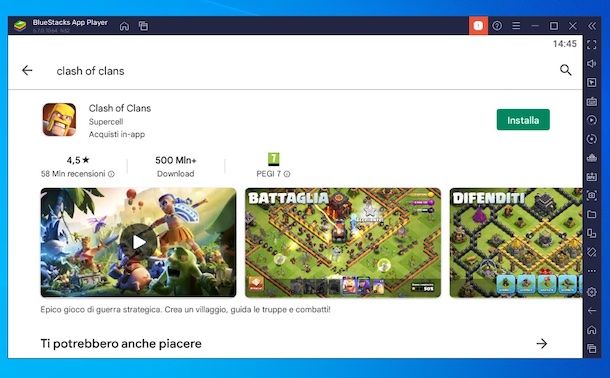Click the PEGI 7 rating badge
The width and height of the screenshot is (610, 378).
point(273,159)
